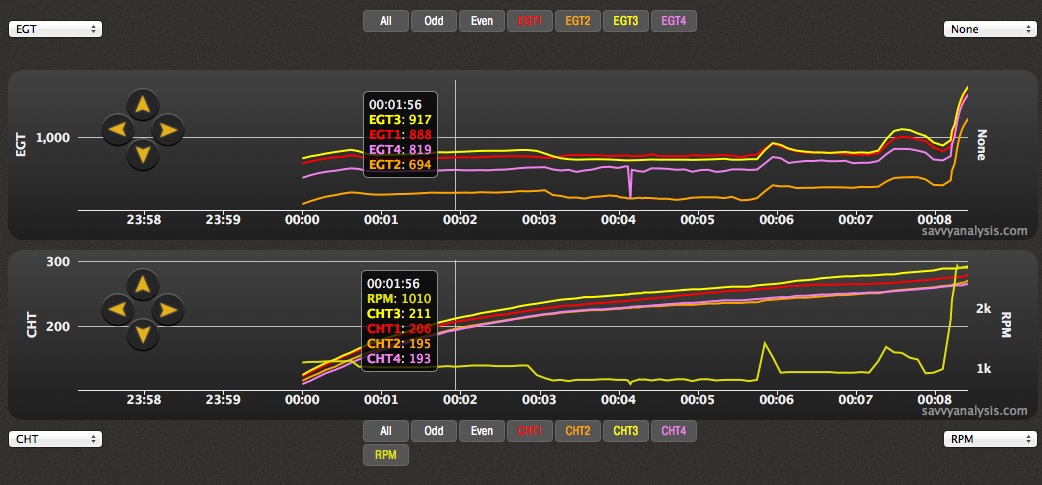Select Odd cylinders in top button row
The image size is (1042, 485).
pos(433,20)
